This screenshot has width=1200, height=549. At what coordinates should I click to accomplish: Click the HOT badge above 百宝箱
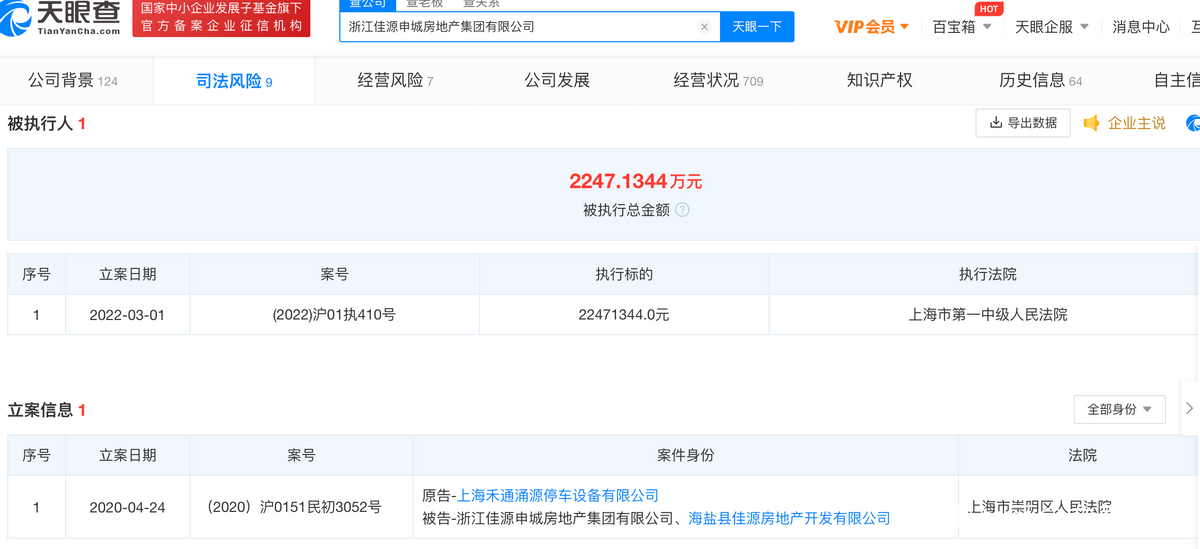[x=989, y=9]
